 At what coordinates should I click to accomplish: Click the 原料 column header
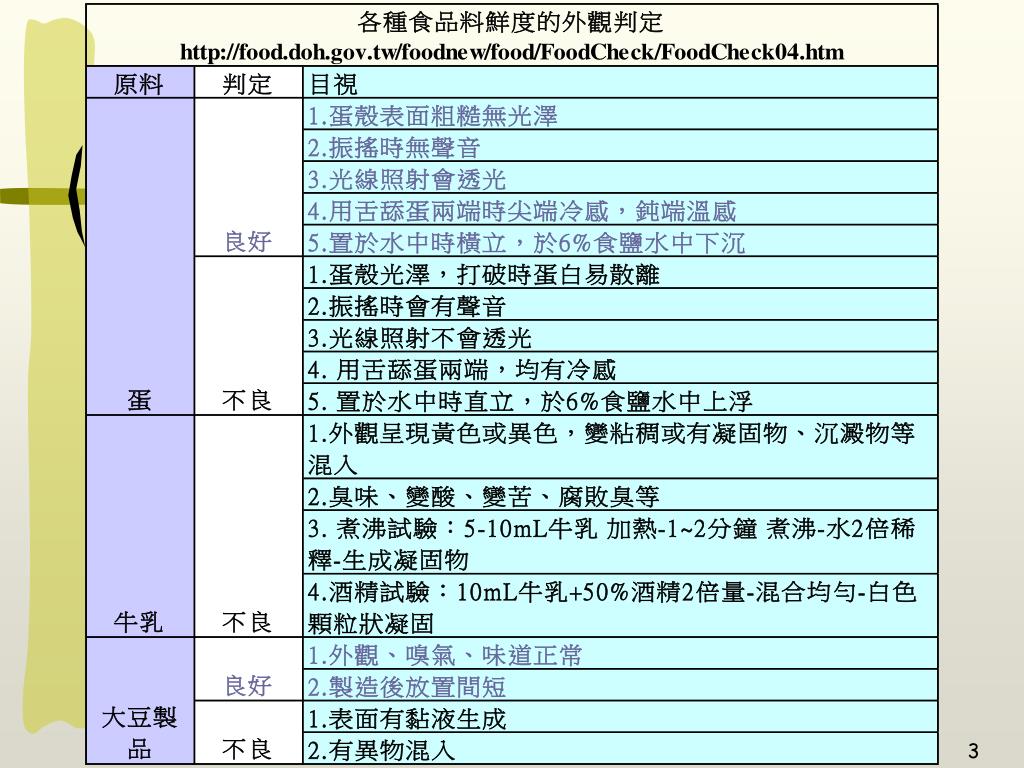pyautogui.click(x=140, y=83)
